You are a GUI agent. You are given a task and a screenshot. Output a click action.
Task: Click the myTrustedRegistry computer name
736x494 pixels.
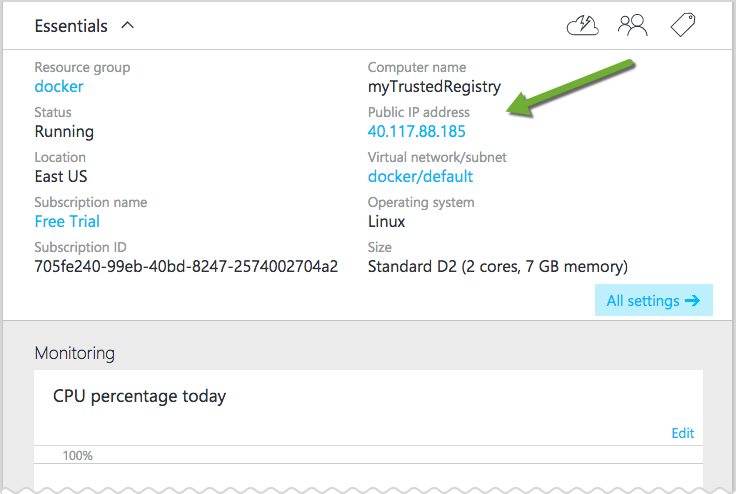click(x=434, y=87)
